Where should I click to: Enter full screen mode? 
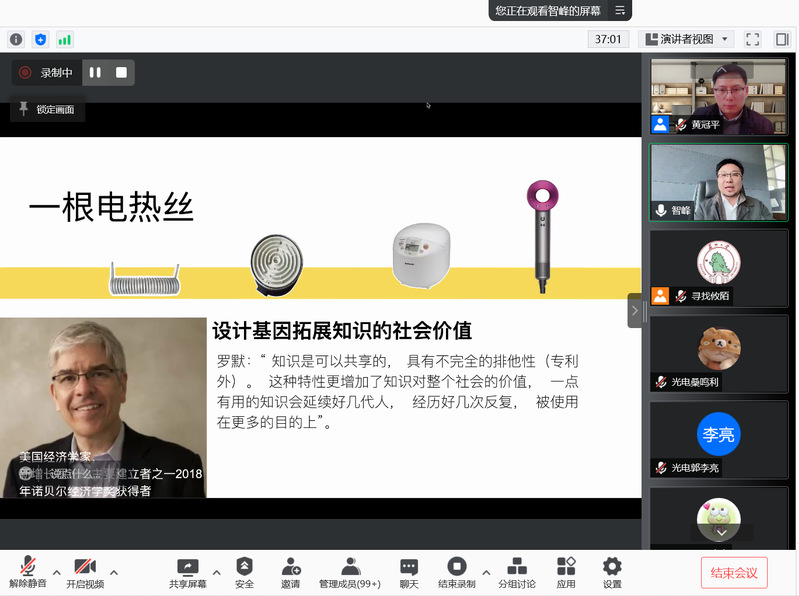point(753,39)
